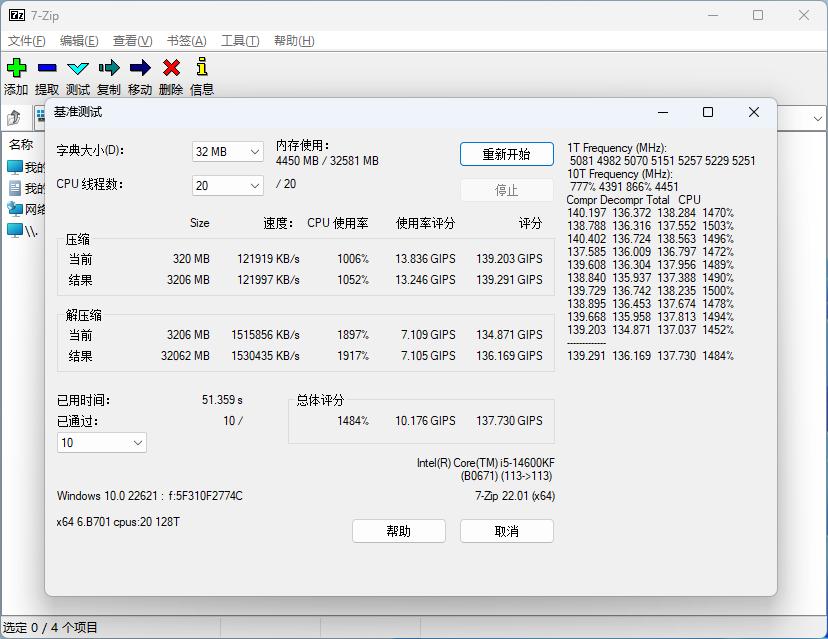Click the 名称 column header
The width and height of the screenshot is (828, 639).
[21, 144]
